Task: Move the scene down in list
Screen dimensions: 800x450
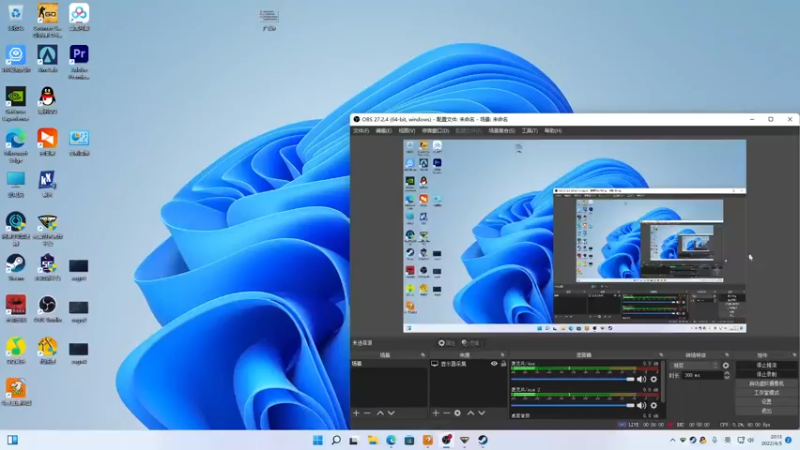Action: click(391, 413)
